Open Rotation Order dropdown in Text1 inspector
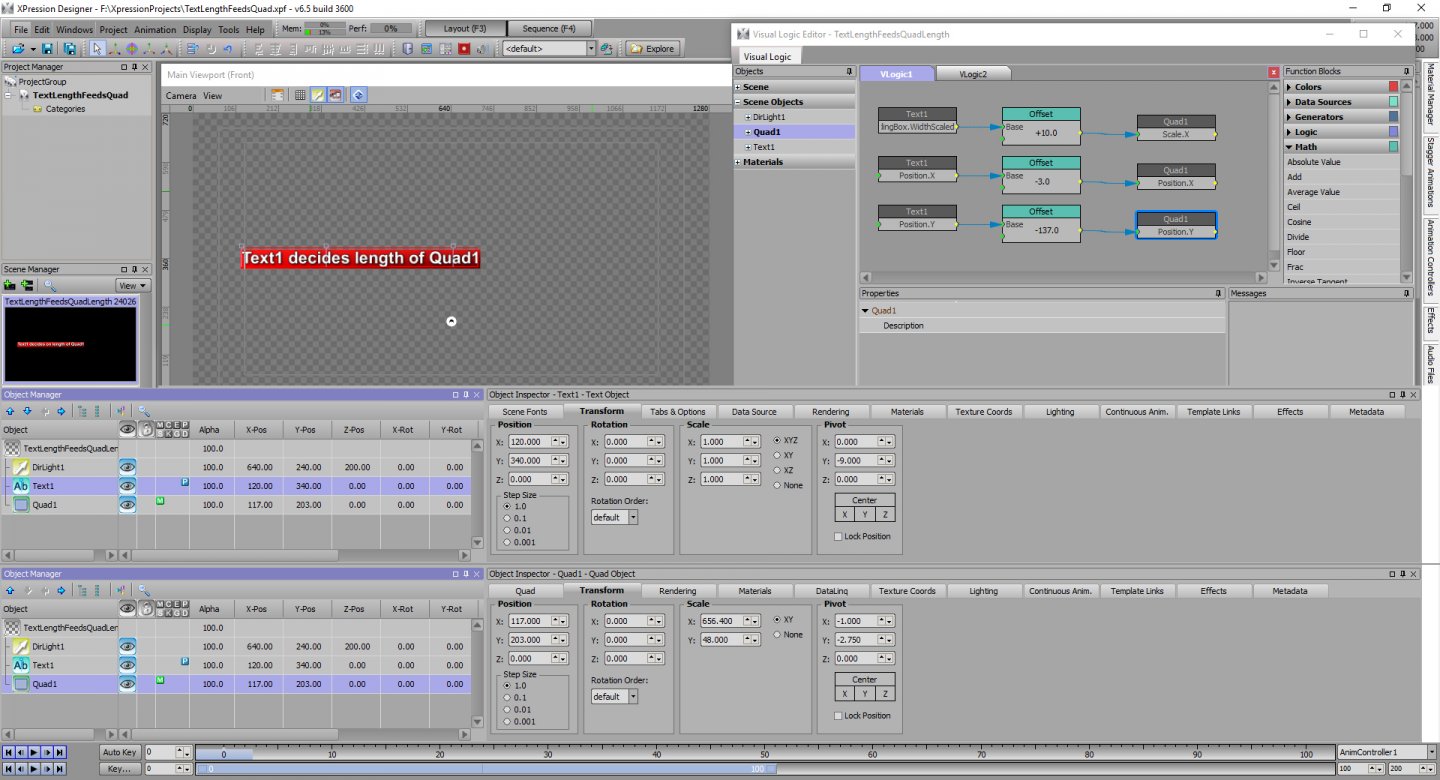1440x780 pixels. coord(633,517)
